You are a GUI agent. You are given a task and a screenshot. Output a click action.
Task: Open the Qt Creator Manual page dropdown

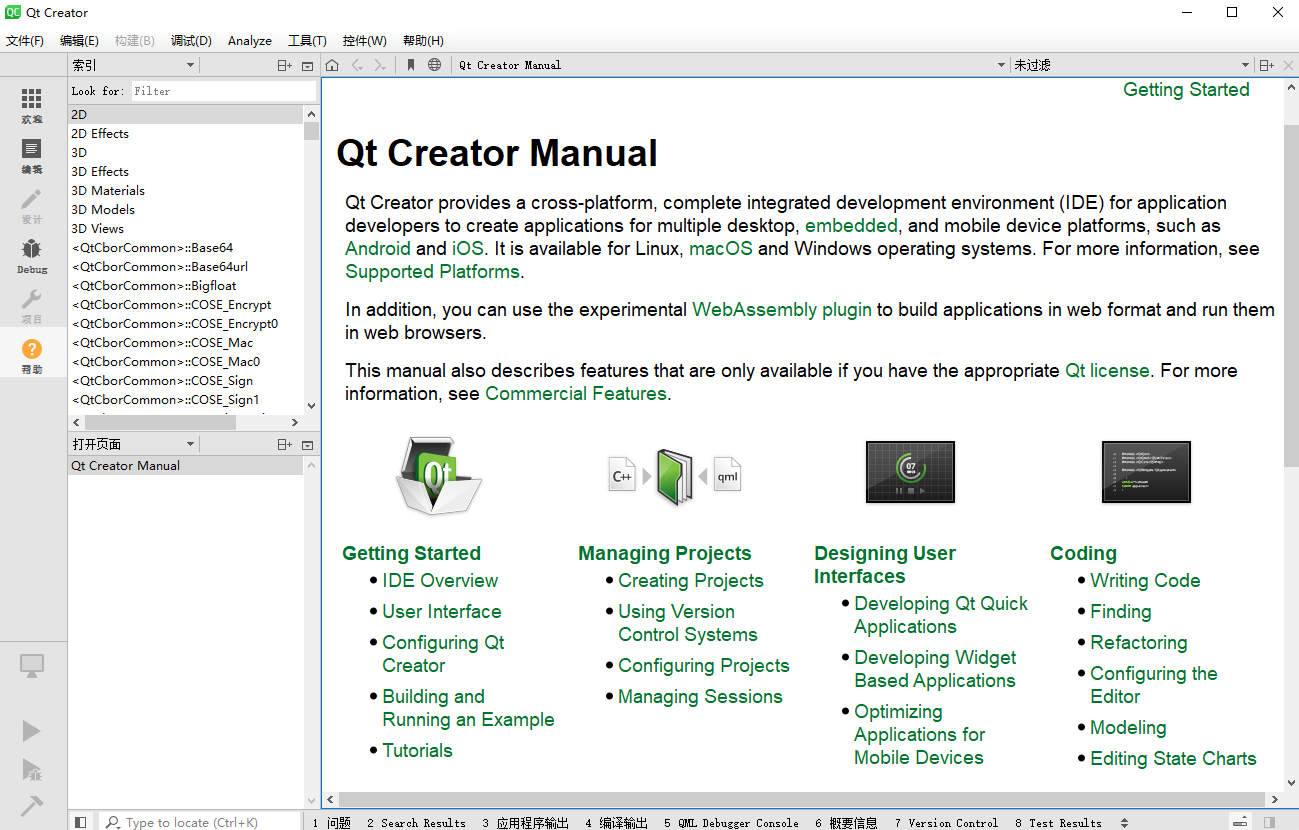click(x=732, y=65)
